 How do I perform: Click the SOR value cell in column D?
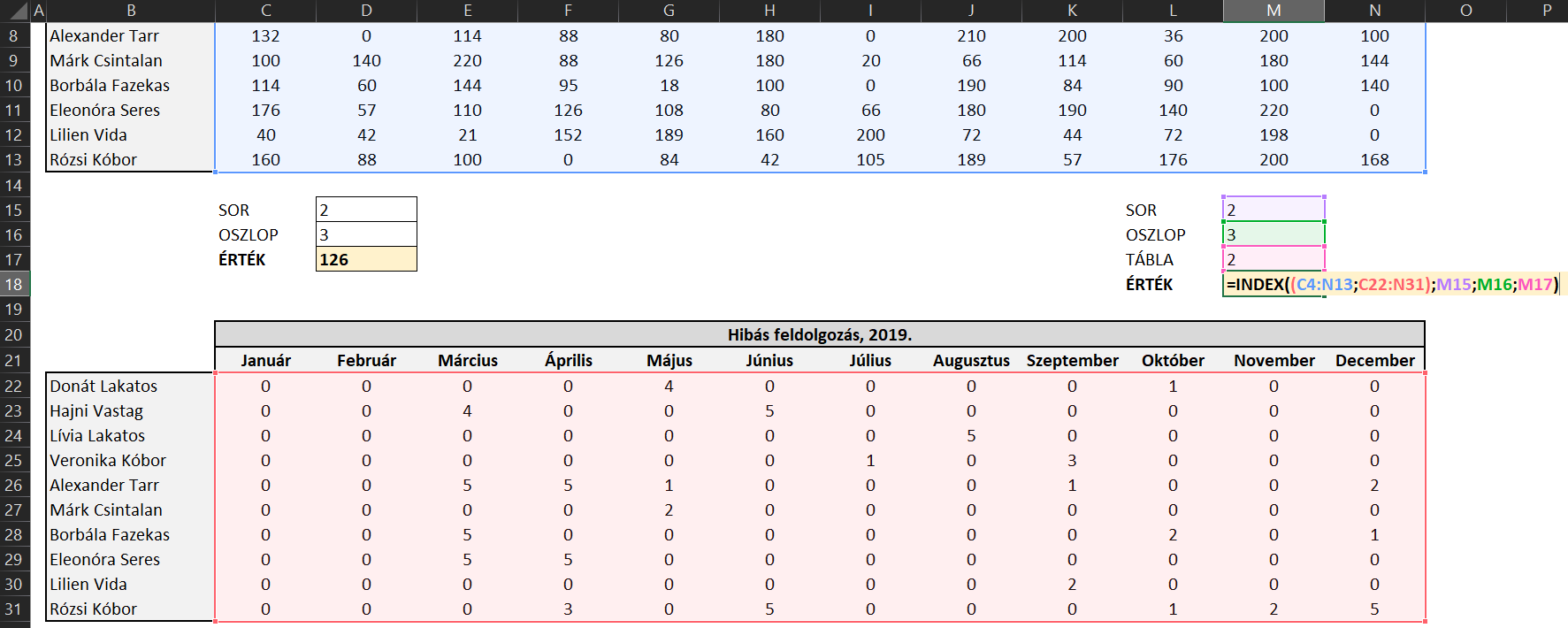(x=366, y=210)
